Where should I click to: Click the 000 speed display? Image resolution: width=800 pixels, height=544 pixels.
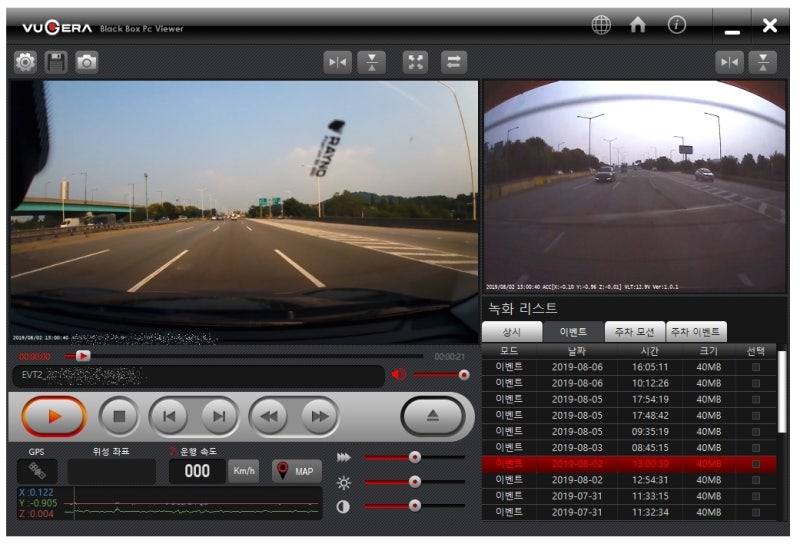pos(197,471)
